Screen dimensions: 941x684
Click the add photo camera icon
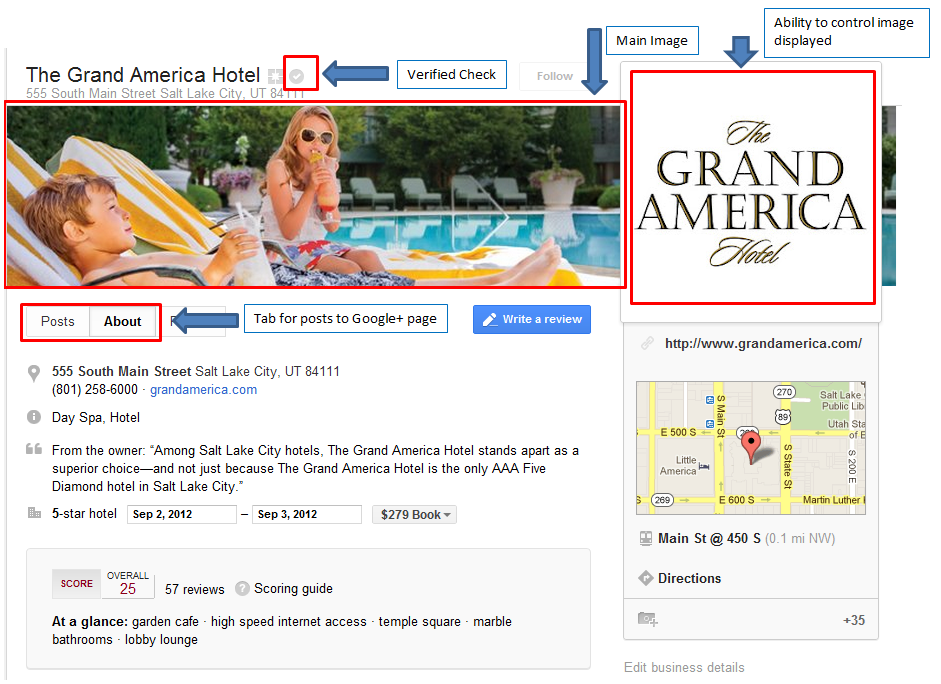648,619
